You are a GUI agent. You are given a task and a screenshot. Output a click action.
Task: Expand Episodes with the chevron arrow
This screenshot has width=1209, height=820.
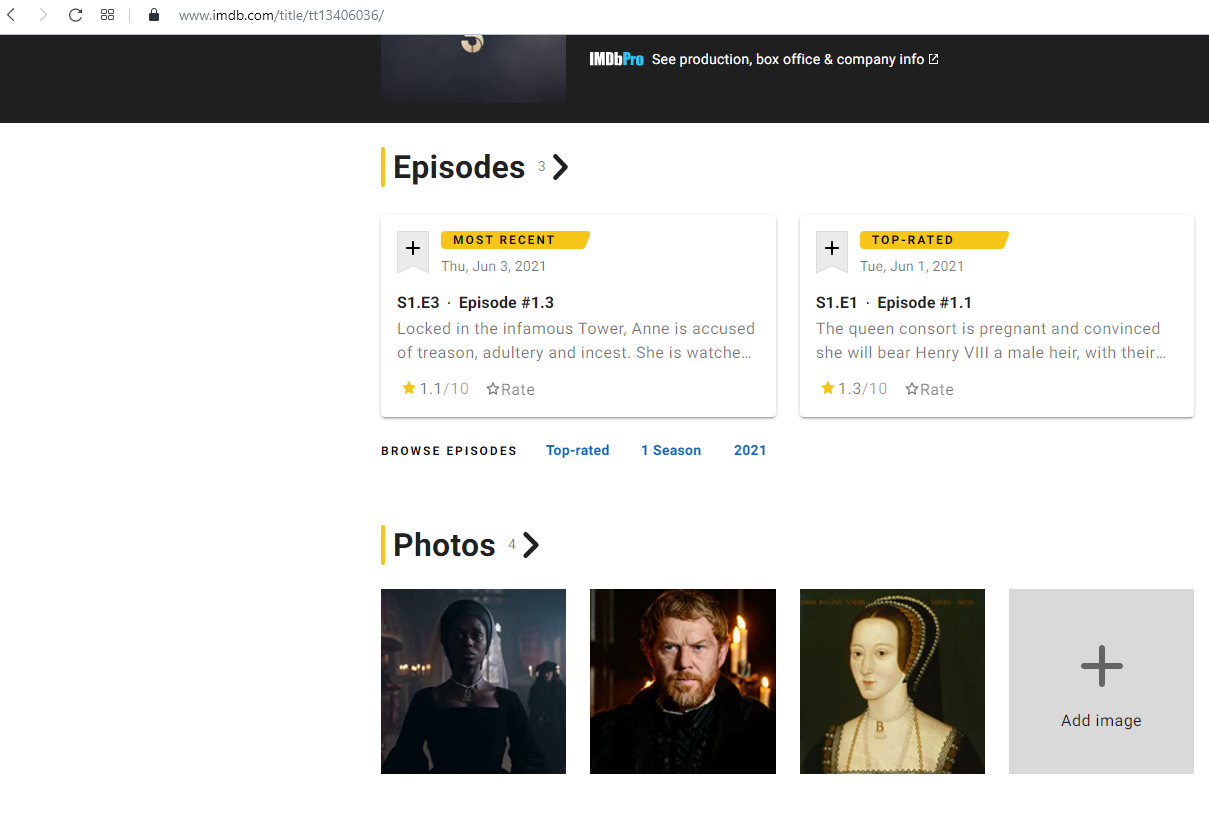click(x=560, y=167)
